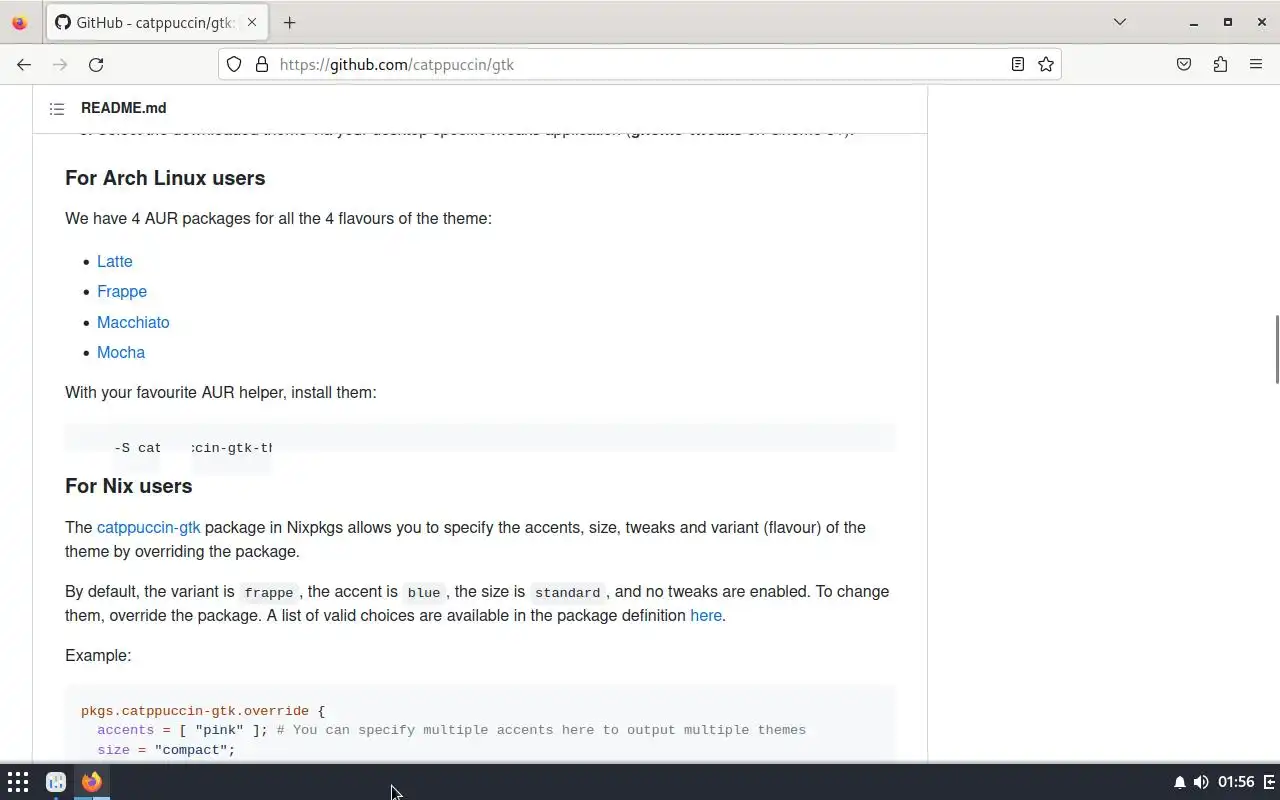Open the tracking protection shield icon

[234, 65]
